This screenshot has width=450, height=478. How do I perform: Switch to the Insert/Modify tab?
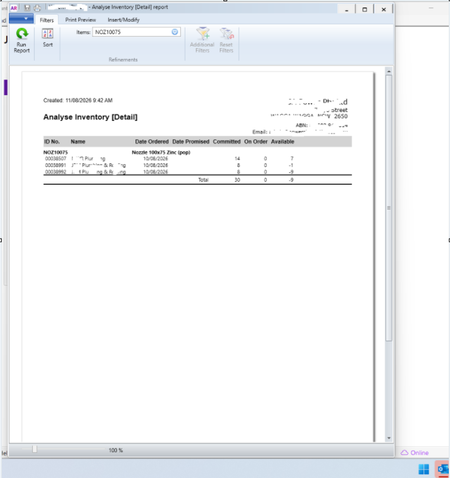tap(123, 20)
